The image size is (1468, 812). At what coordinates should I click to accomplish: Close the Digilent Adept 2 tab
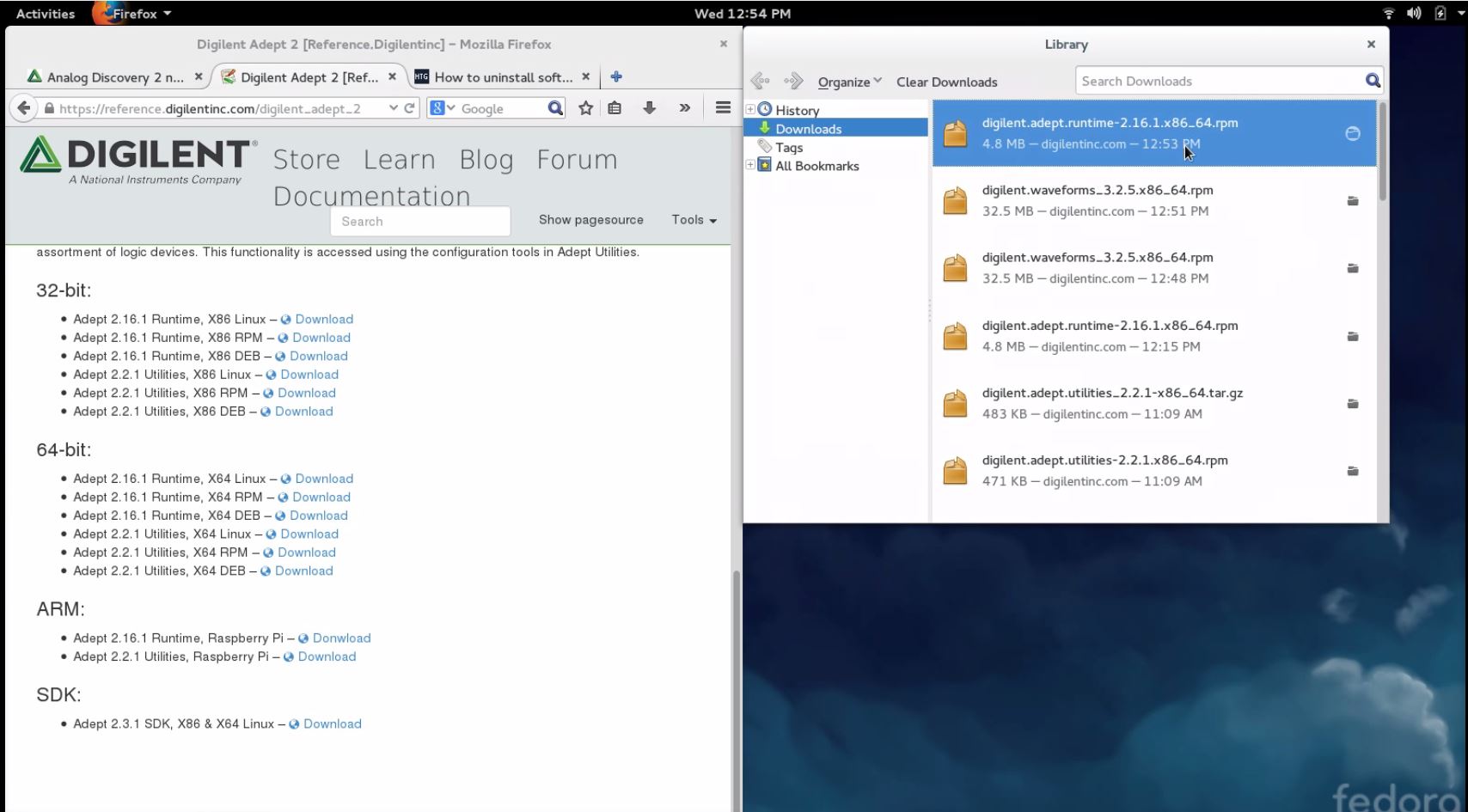click(392, 76)
